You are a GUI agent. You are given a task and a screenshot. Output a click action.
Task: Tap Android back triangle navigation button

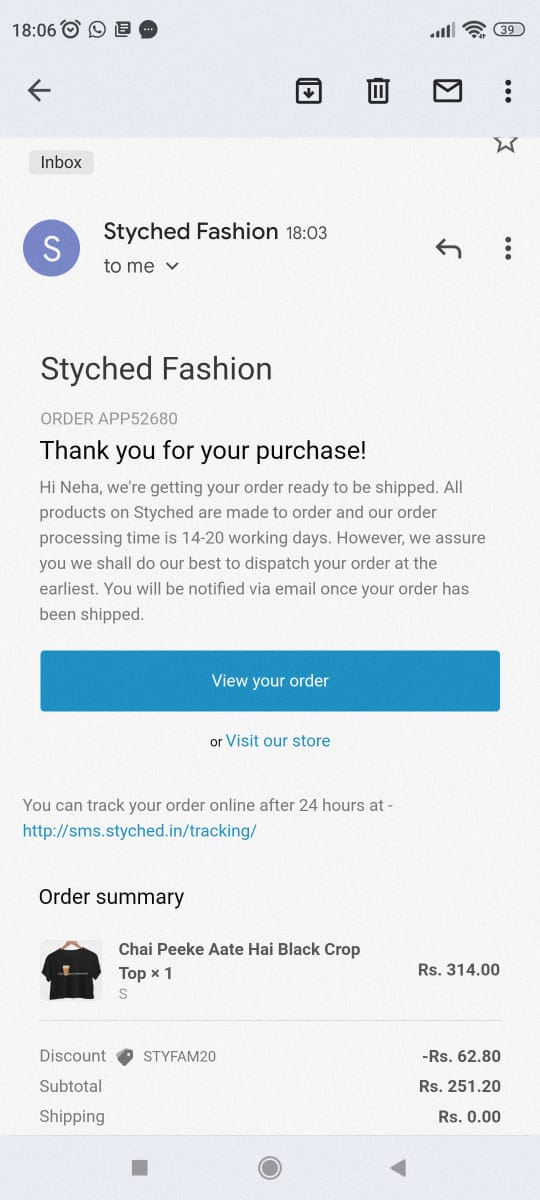click(x=398, y=1167)
